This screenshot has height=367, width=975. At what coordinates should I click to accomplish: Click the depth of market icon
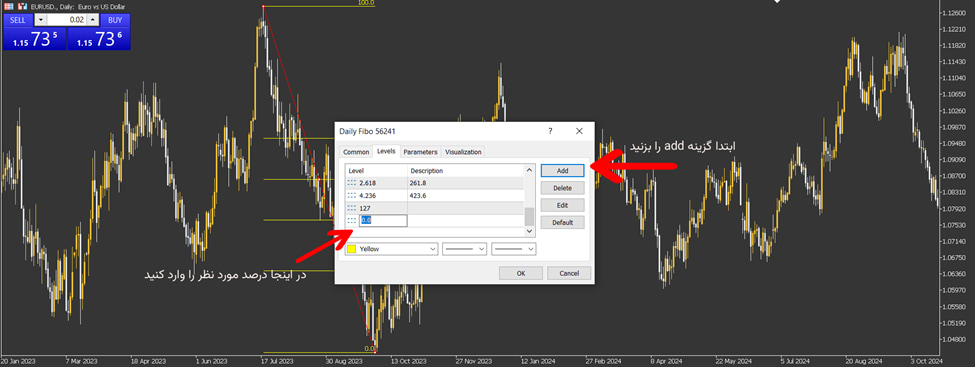pos(22,5)
